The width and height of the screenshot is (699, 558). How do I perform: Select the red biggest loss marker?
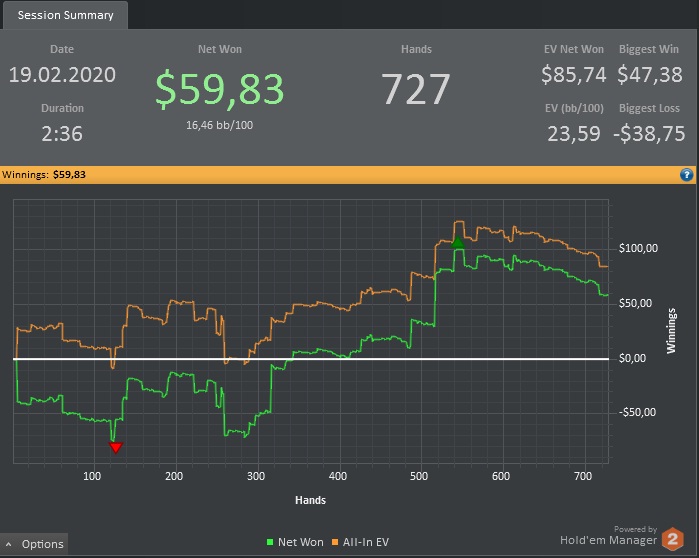tap(115, 447)
